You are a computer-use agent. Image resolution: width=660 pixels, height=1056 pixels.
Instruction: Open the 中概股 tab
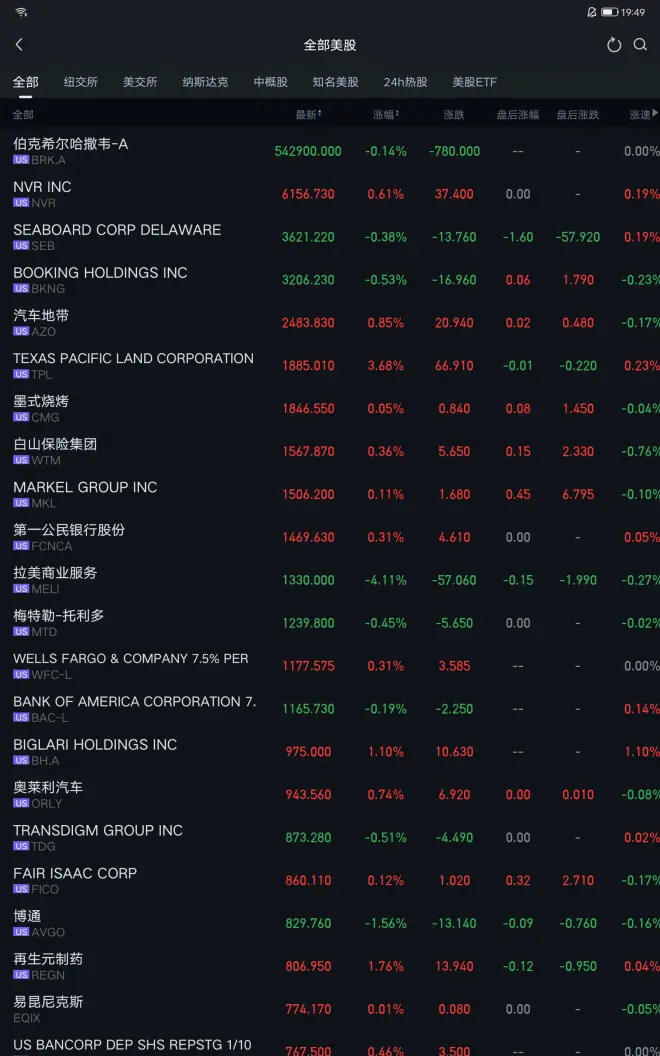270,82
